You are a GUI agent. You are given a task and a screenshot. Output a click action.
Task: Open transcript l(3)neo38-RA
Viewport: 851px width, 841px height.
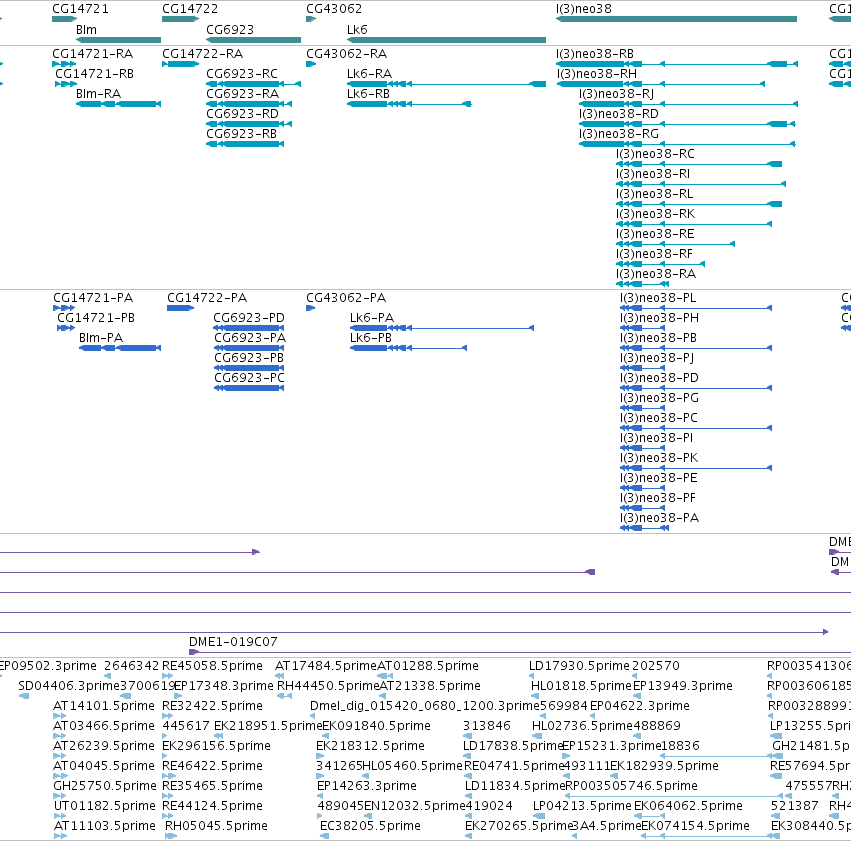pos(643,285)
